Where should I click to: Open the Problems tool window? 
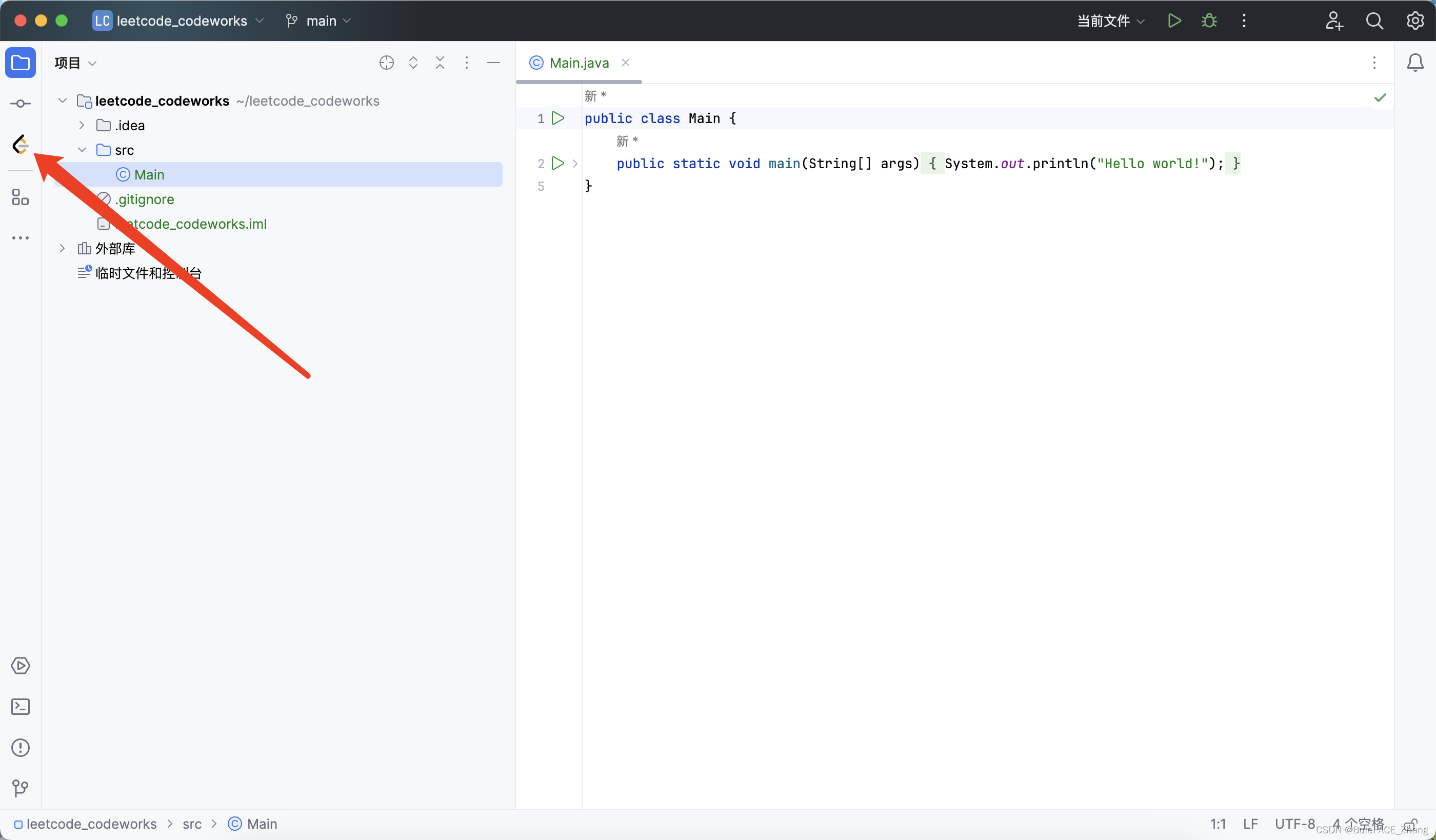tap(21, 748)
